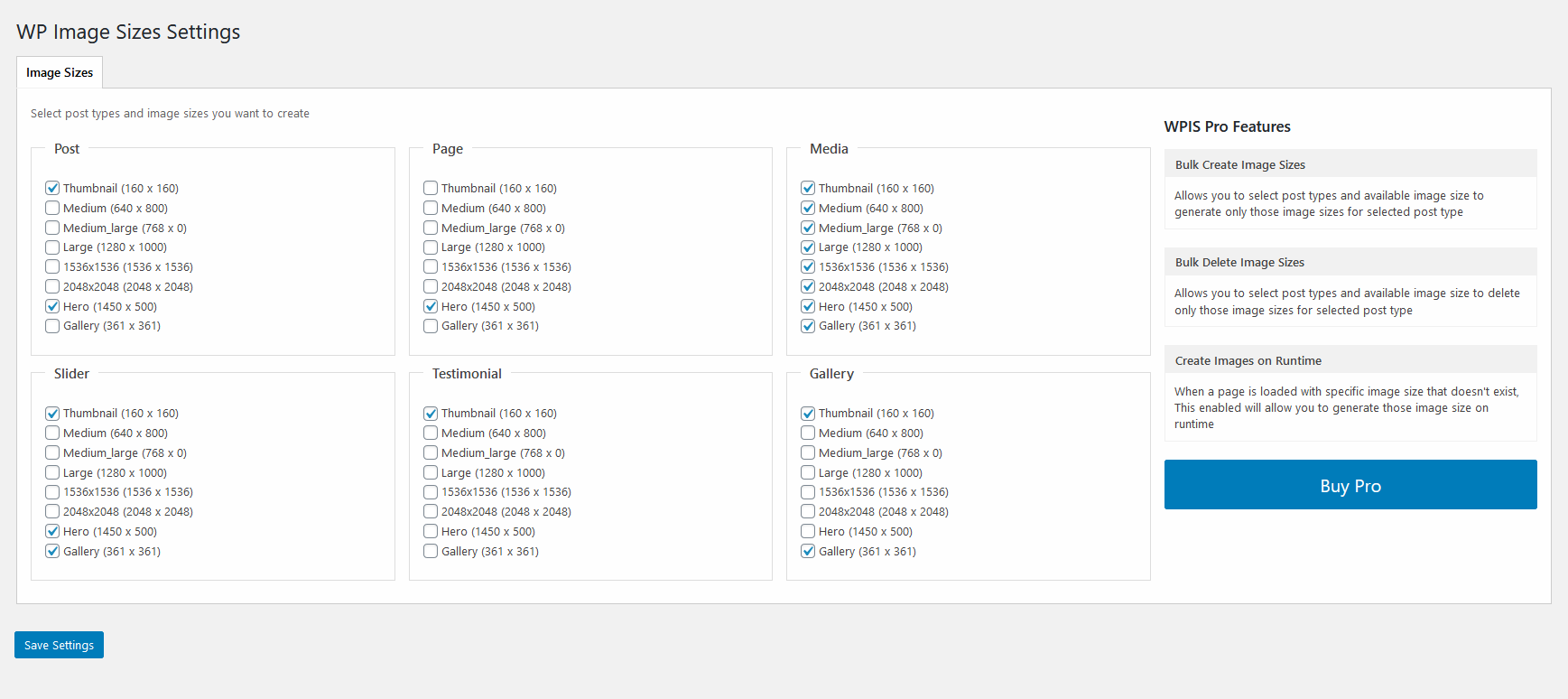This screenshot has width=1568, height=699.
Task: Enable Large size for Slider
Action: click(x=52, y=472)
